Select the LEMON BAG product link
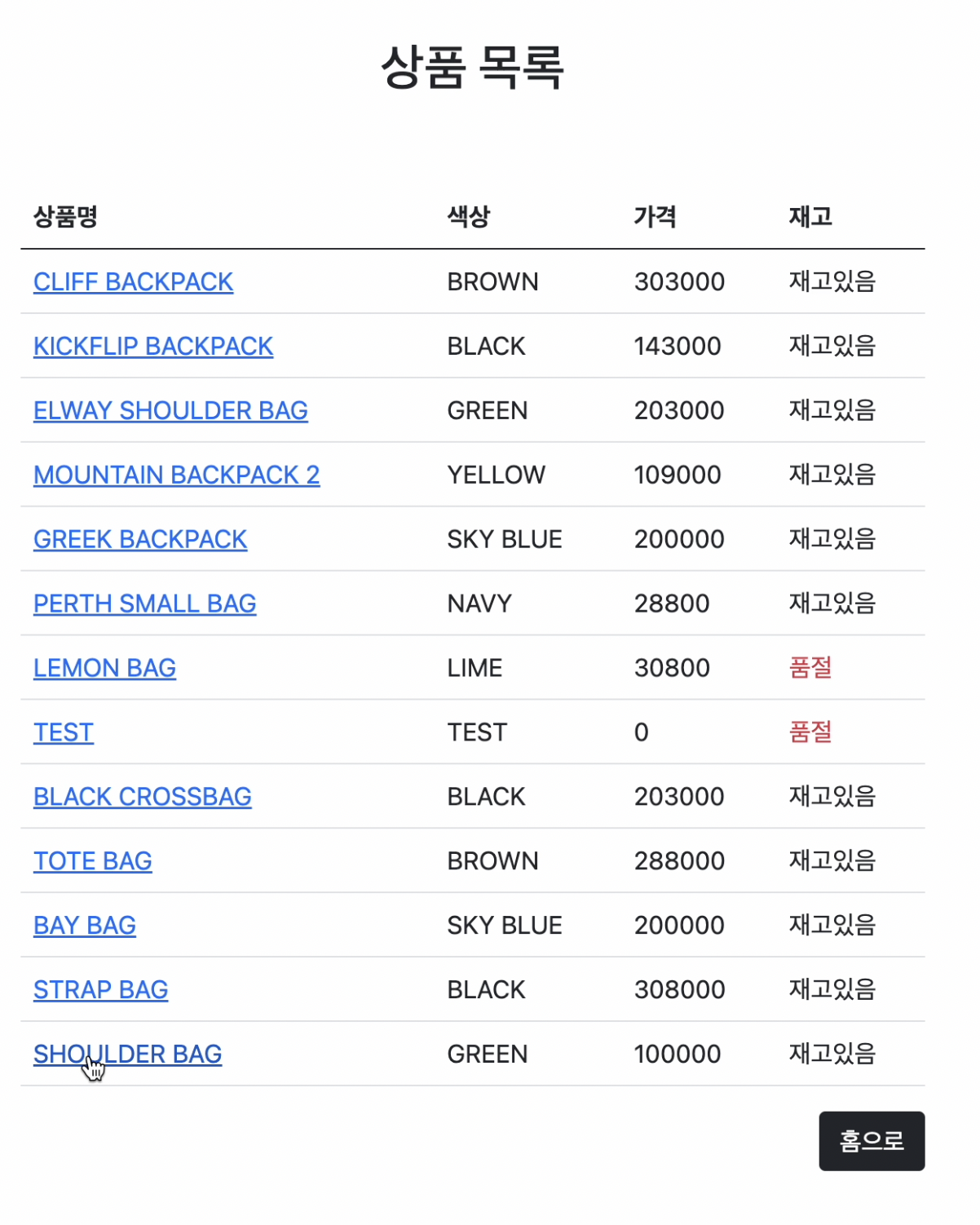This screenshot has height=1225, width=980. click(x=104, y=668)
